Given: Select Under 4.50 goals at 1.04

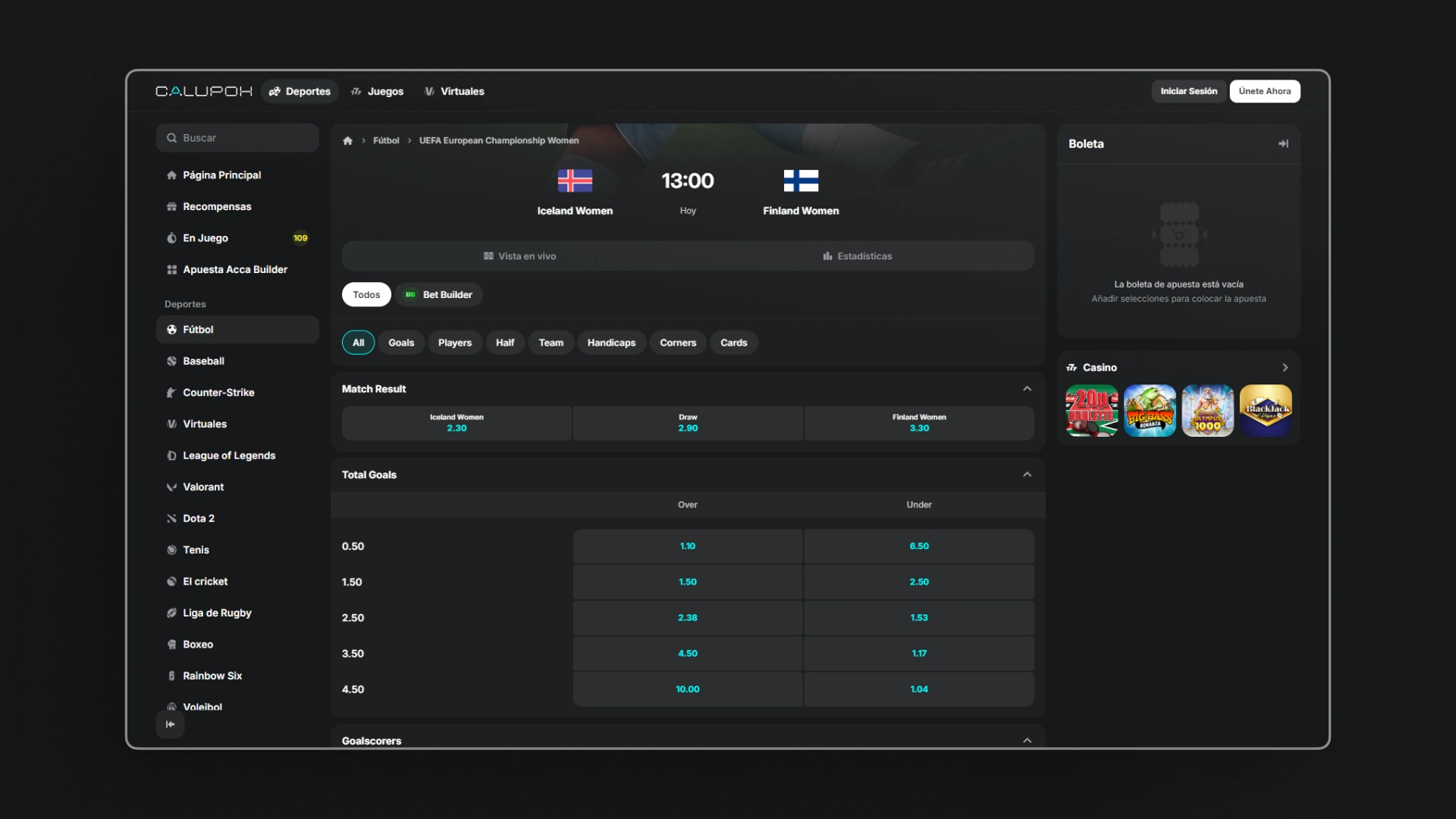Looking at the screenshot, I should pos(919,689).
